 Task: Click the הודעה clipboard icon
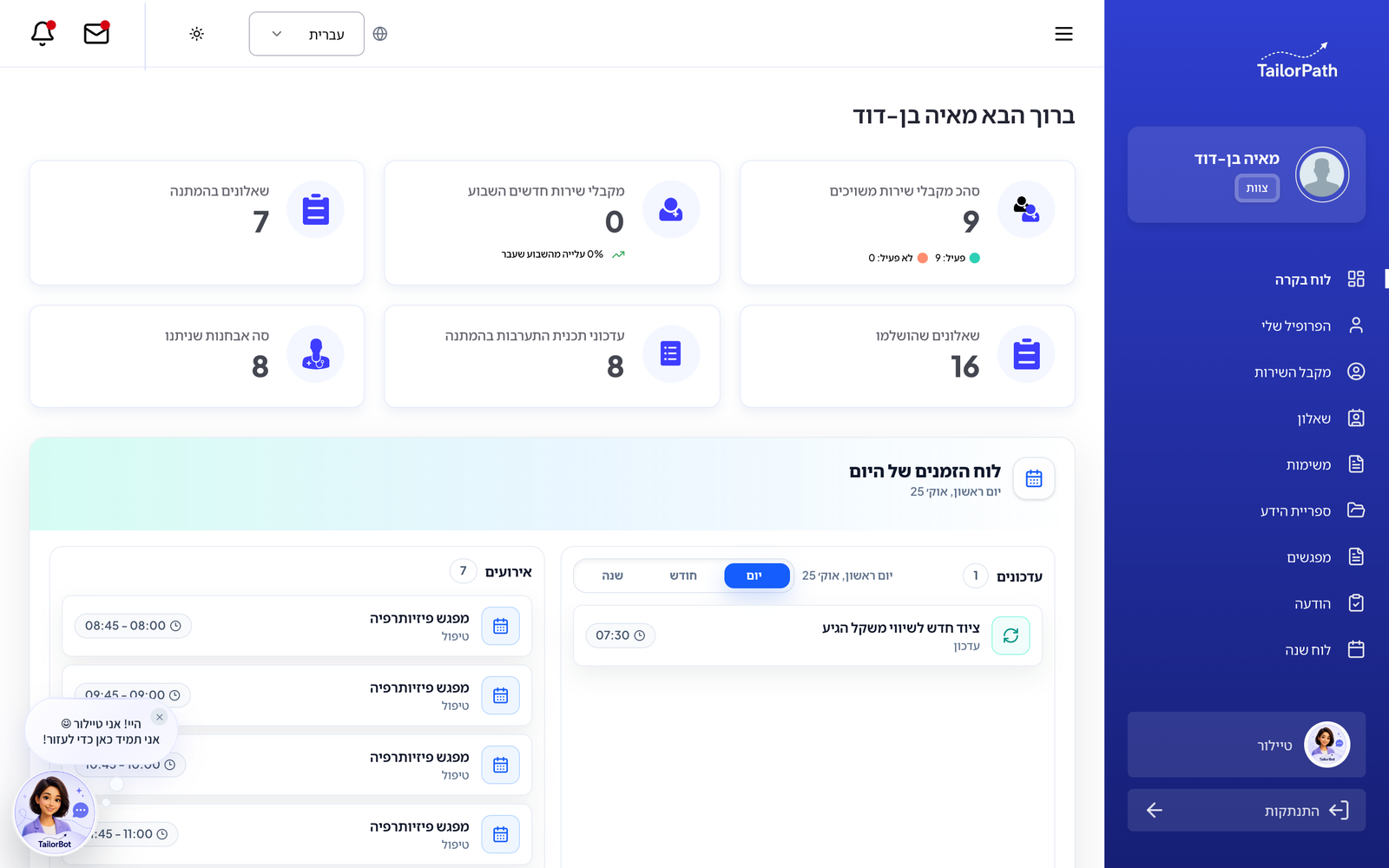point(1356,603)
